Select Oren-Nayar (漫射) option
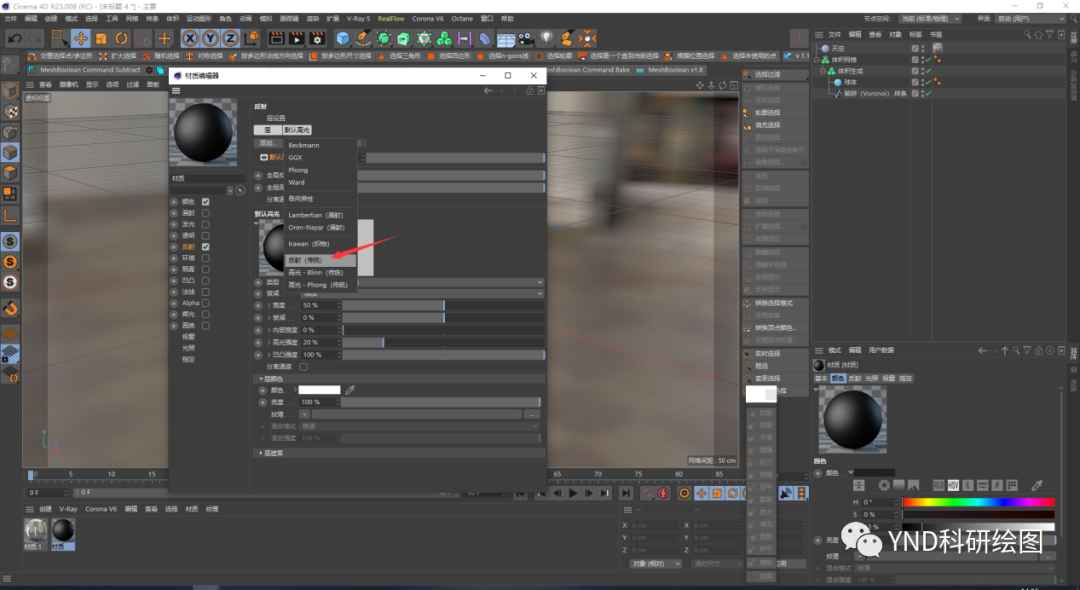The image size is (1080, 590). [320, 227]
